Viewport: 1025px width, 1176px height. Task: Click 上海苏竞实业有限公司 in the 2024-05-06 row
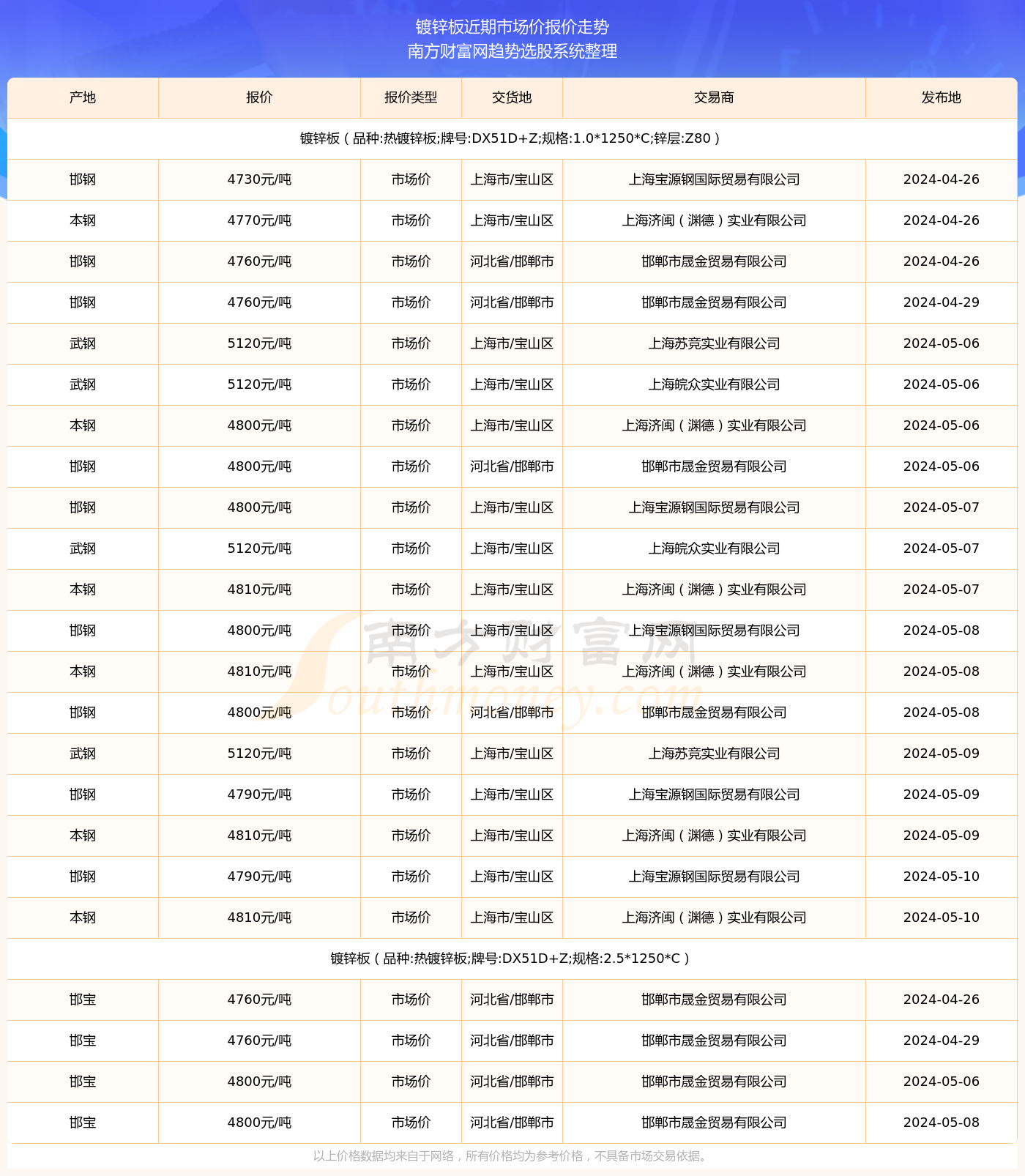click(714, 343)
